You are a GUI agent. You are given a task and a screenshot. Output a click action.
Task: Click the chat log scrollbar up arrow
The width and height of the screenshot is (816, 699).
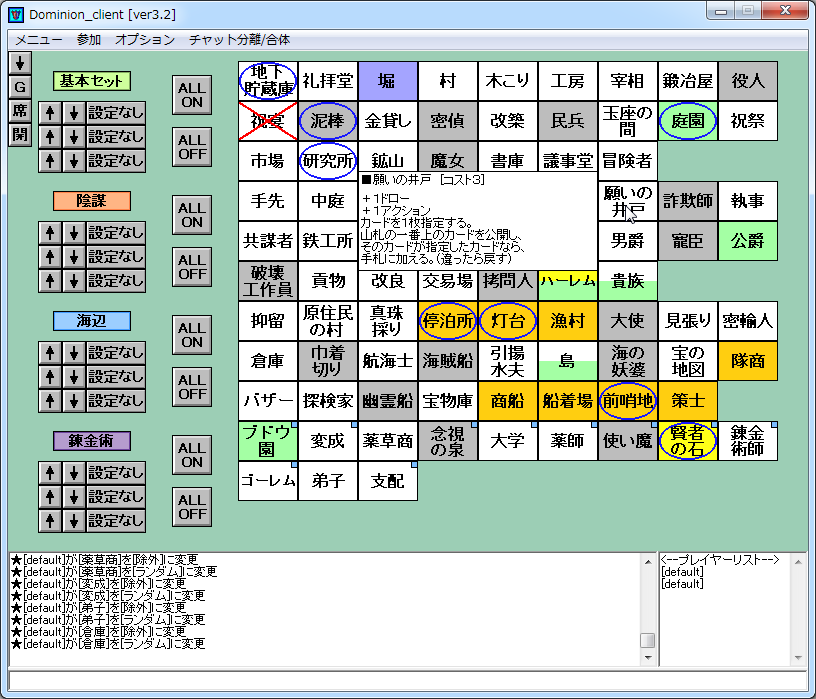pos(648,561)
